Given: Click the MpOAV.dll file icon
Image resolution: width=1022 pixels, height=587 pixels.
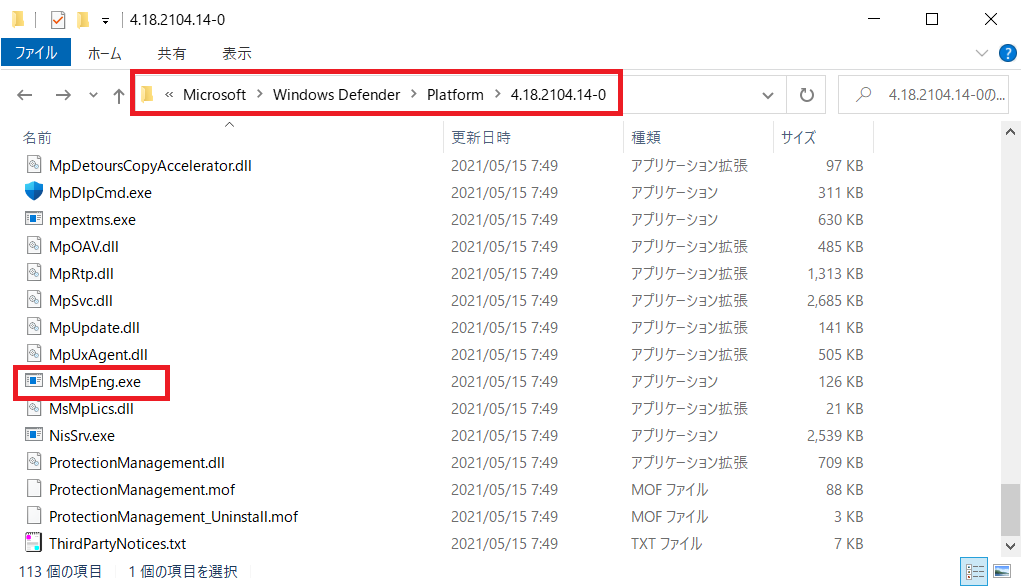Looking at the screenshot, I should [x=34, y=246].
